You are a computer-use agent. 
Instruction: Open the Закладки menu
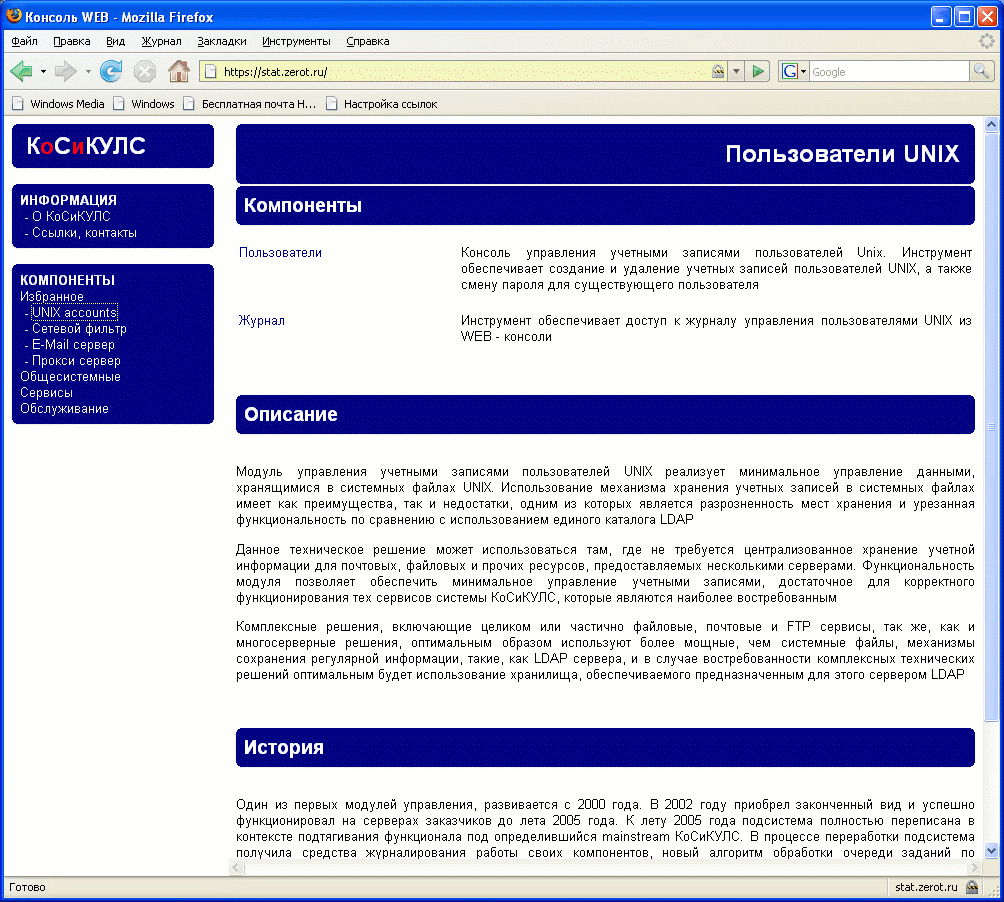pos(222,41)
